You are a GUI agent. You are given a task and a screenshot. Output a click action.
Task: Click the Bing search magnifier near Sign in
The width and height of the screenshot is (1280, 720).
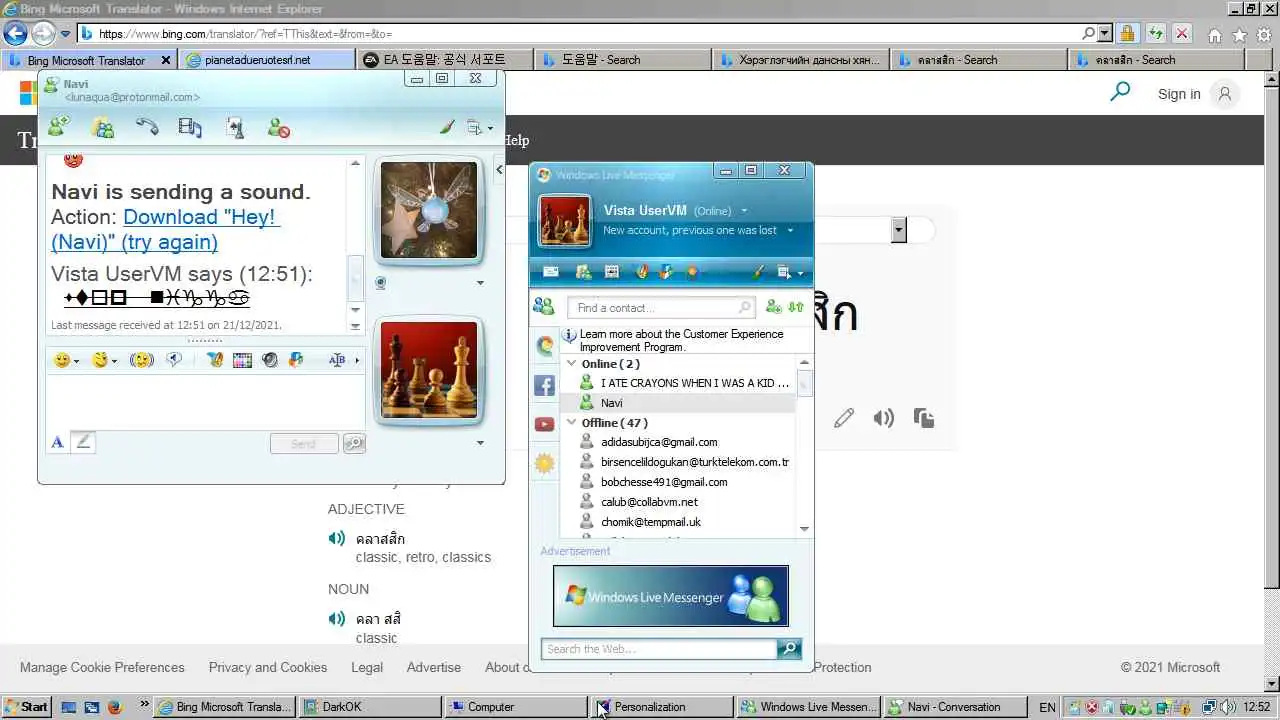click(x=1120, y=92)
